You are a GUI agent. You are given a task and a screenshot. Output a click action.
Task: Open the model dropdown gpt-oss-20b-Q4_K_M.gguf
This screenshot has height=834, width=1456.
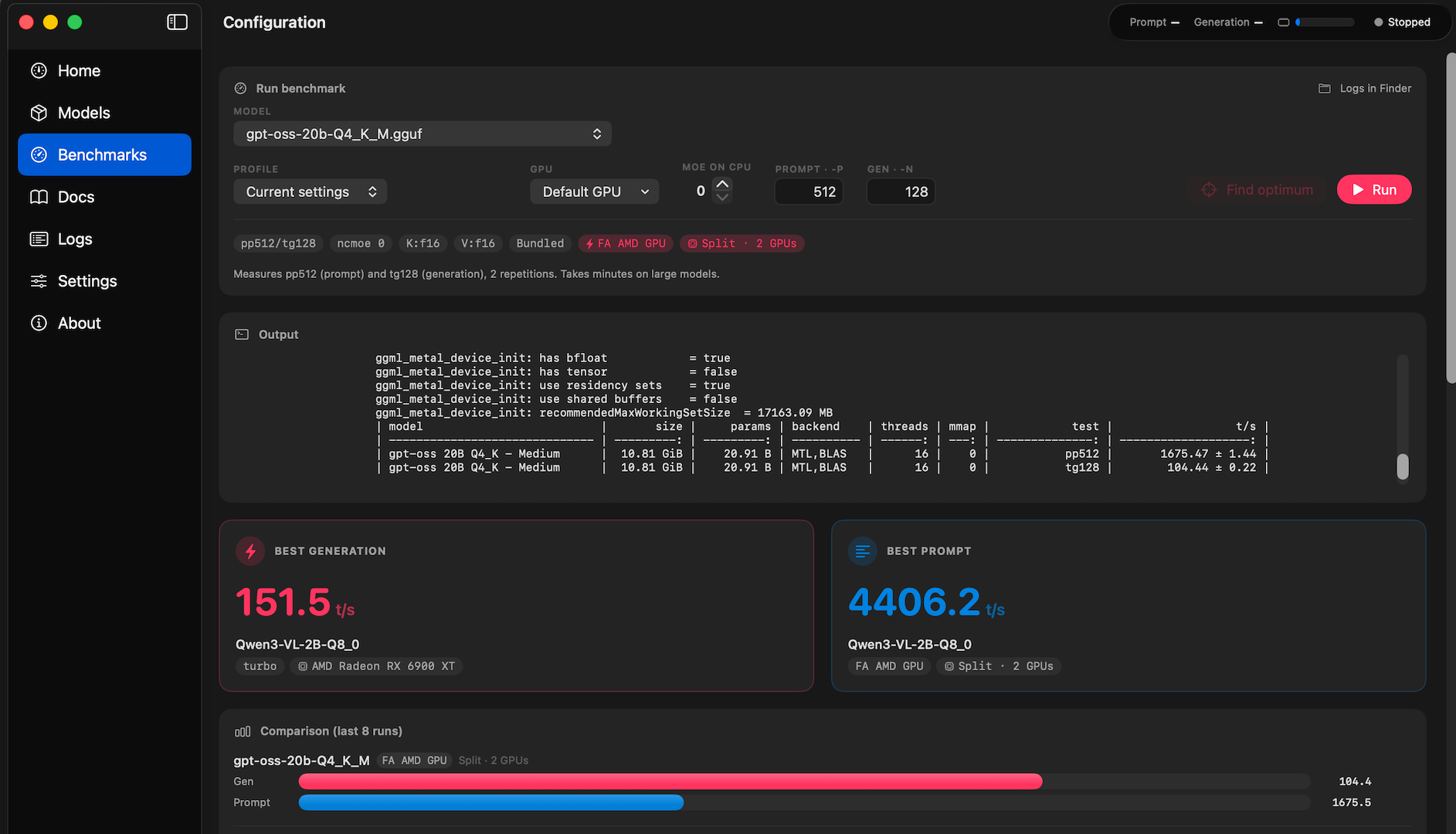coord(423,134)
